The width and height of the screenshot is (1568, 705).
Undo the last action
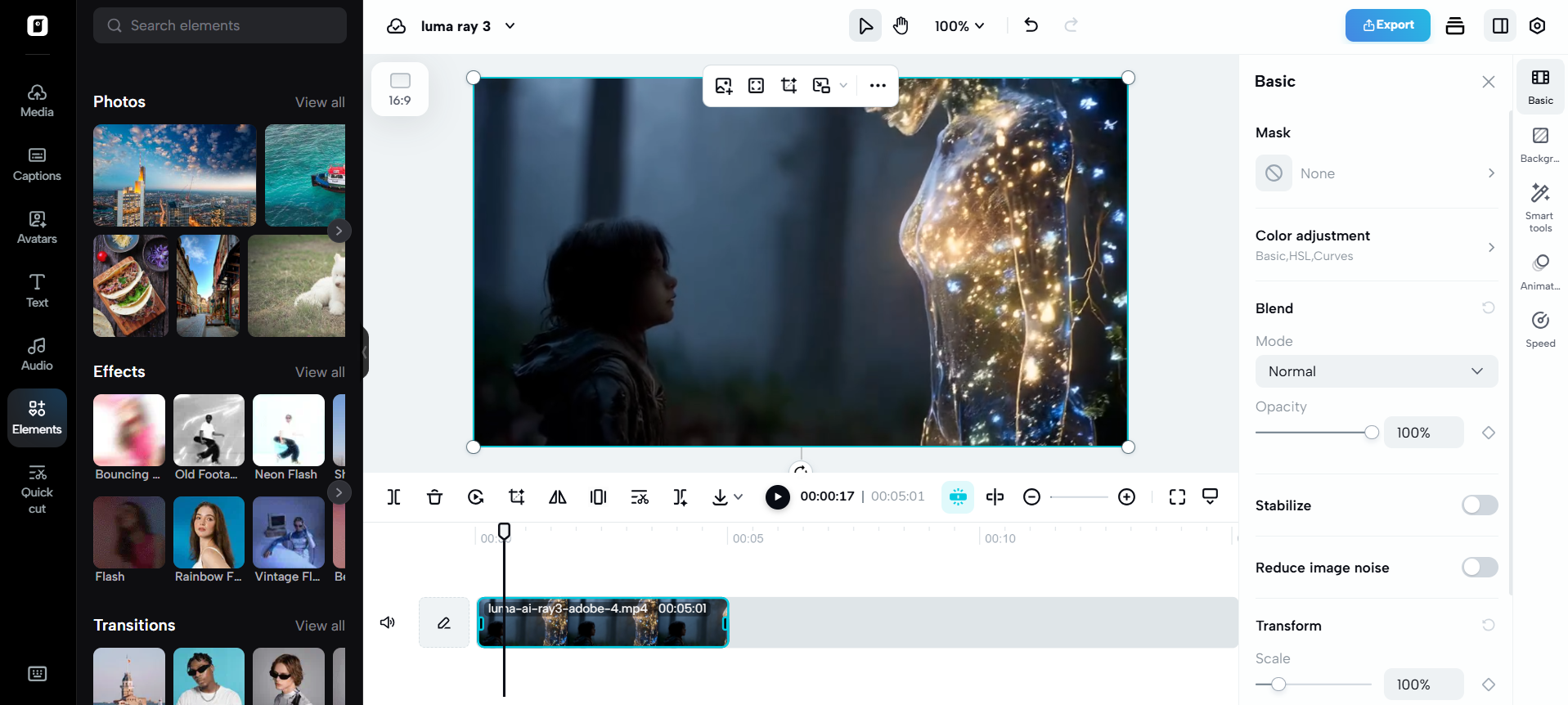click(1031, 25)
